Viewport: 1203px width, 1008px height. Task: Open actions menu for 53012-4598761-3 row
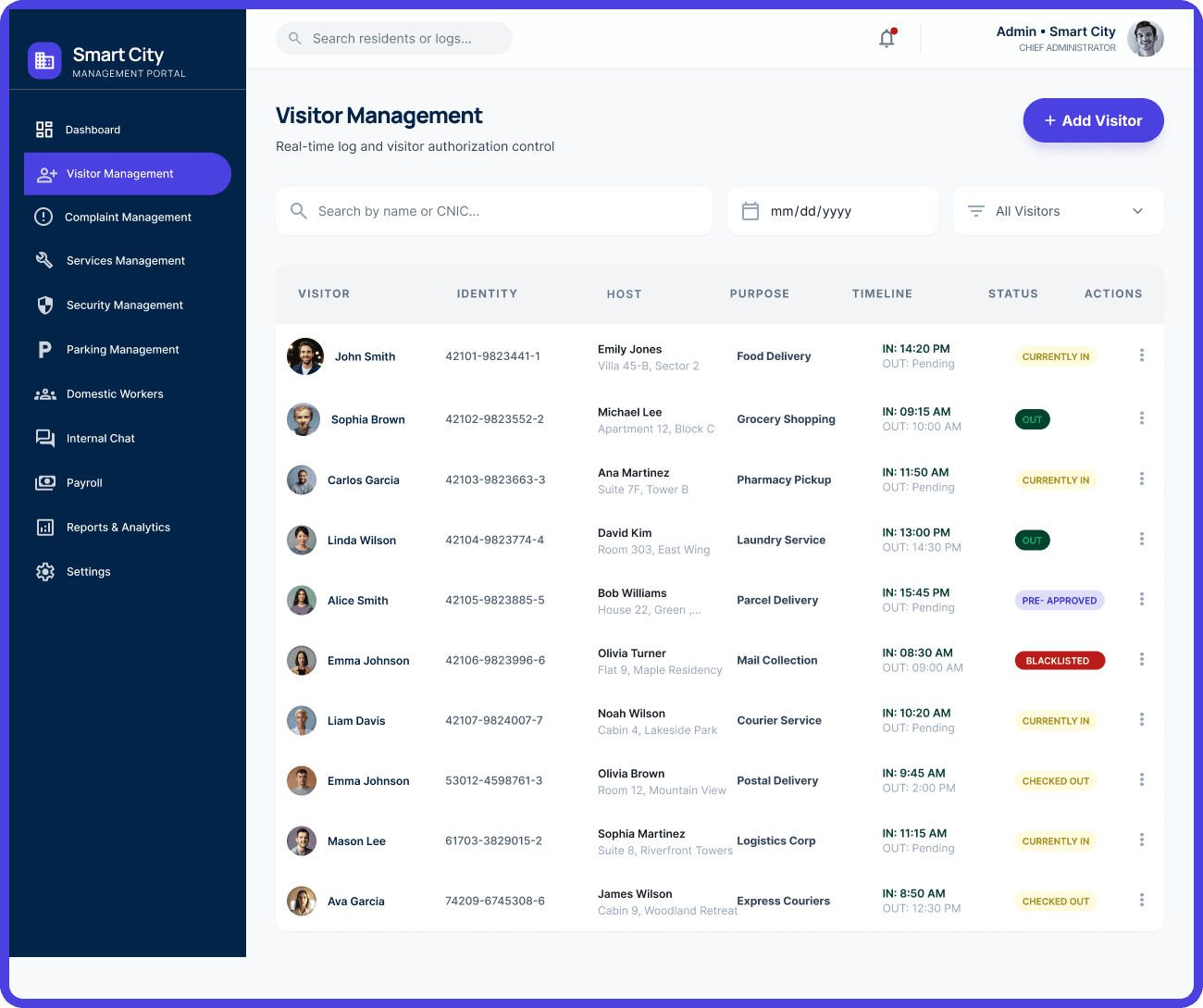click(x=1142, y=779)
